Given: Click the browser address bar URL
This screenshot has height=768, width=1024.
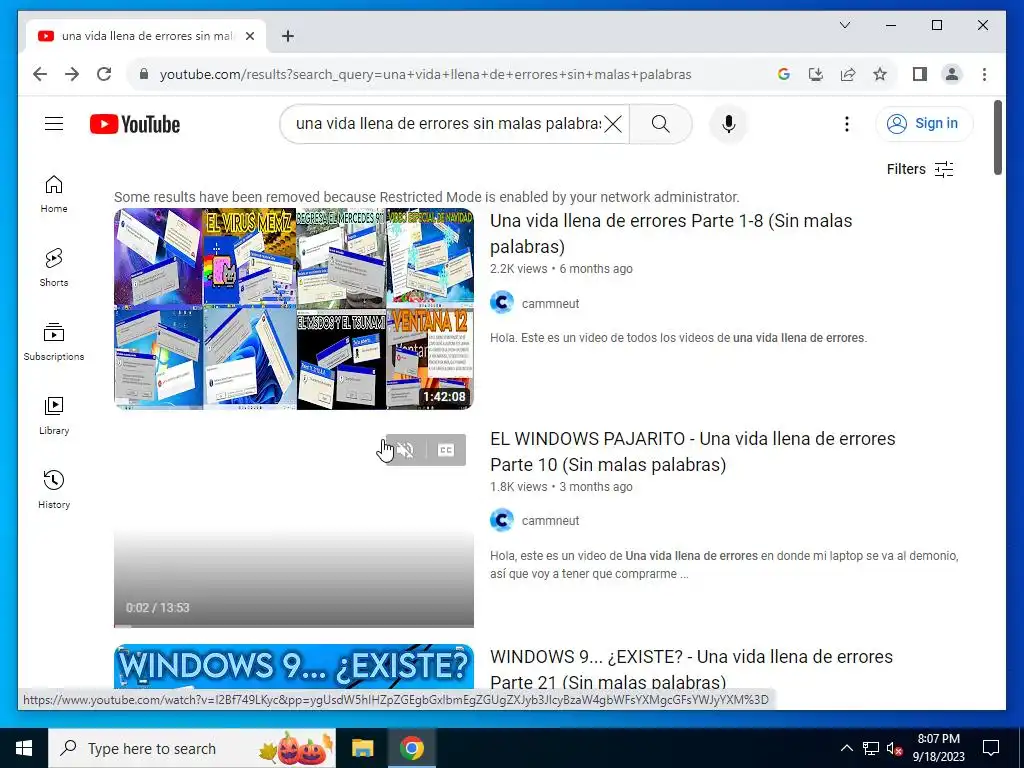Looking at the screenshot, I should pos(425,74).
